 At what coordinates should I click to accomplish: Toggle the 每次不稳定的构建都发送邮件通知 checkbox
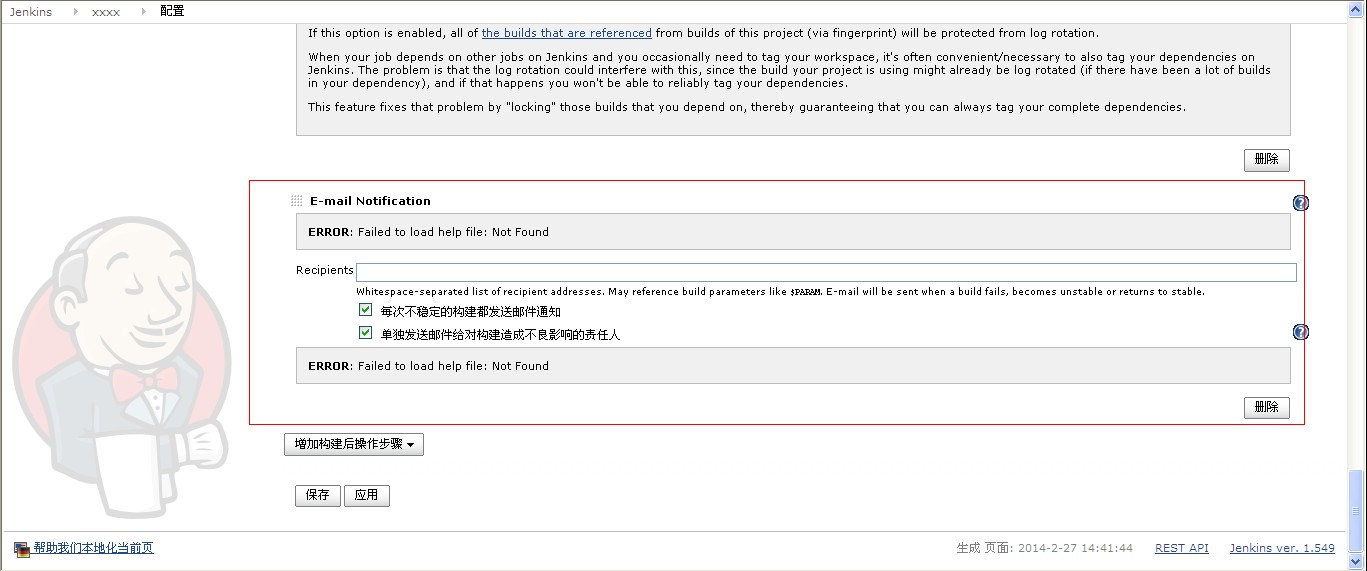(366, 311)
